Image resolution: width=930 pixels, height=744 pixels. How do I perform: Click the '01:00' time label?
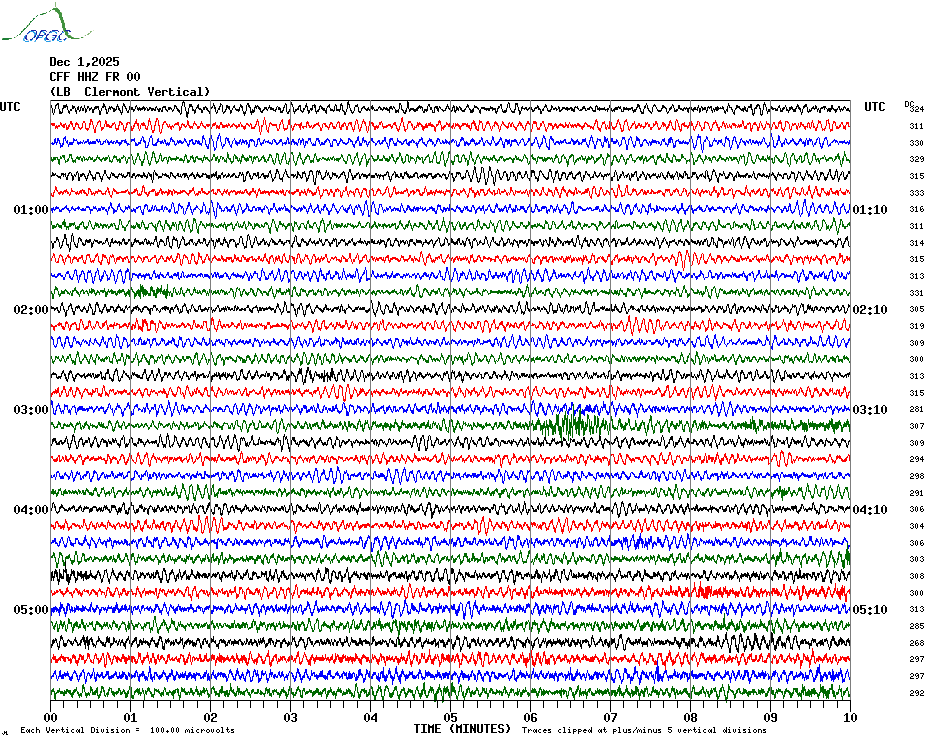click(31, 209)
